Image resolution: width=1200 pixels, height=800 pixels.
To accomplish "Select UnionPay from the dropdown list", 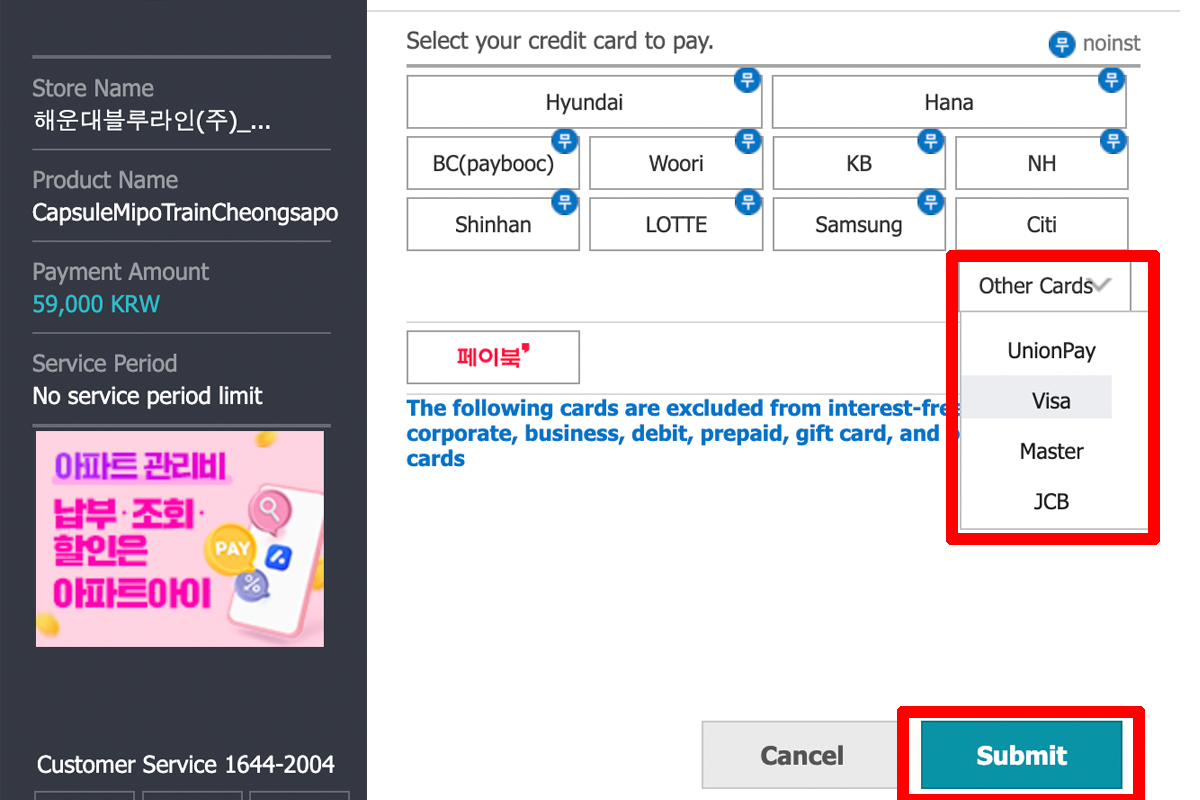I will (x=1051, y=351).
